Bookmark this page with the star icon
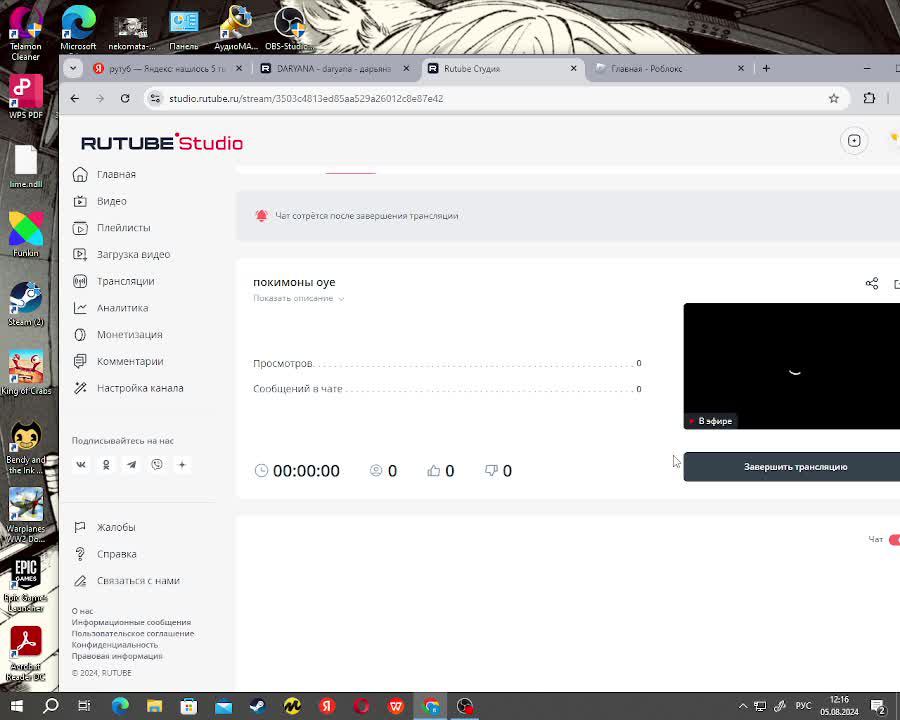This screenshot has height=720, width=900. point(834,99)
